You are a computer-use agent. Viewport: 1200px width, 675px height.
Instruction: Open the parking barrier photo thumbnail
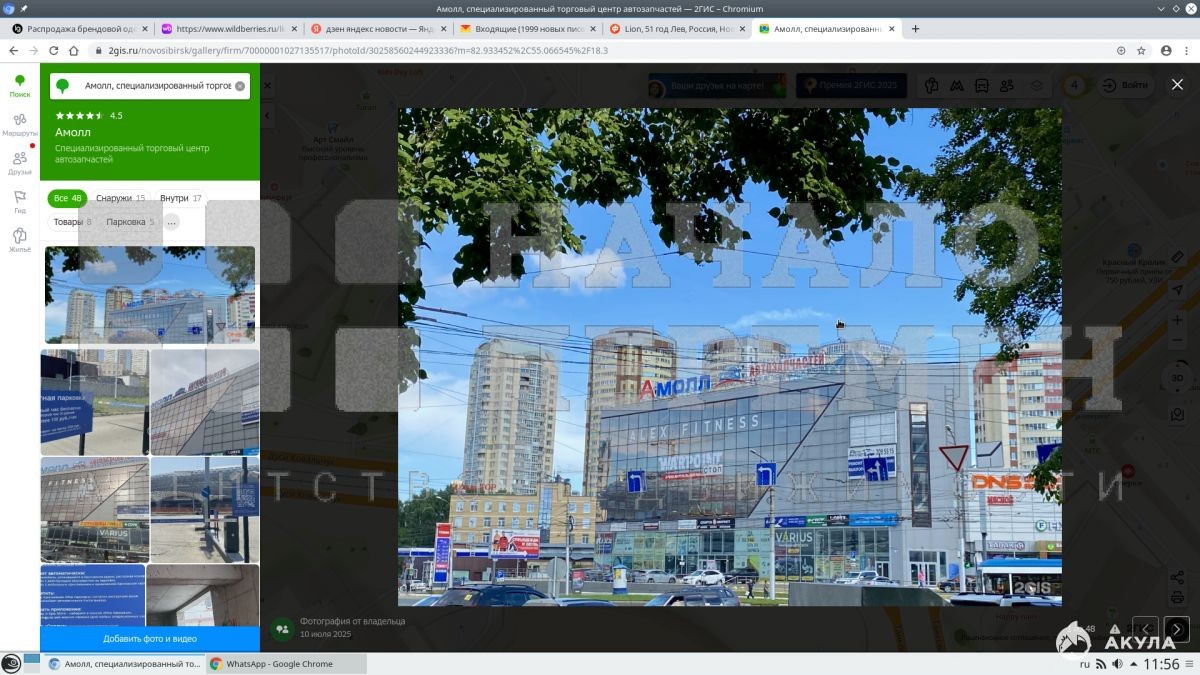pos(204,510)
